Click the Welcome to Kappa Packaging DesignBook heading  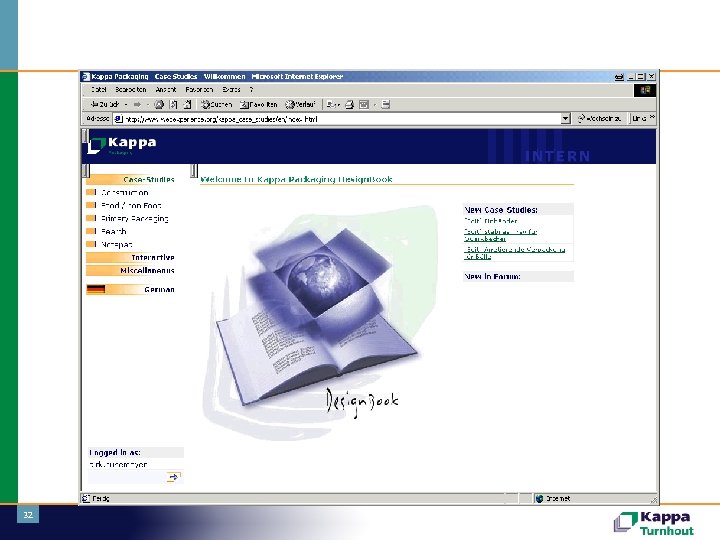(x=296, y=179)
